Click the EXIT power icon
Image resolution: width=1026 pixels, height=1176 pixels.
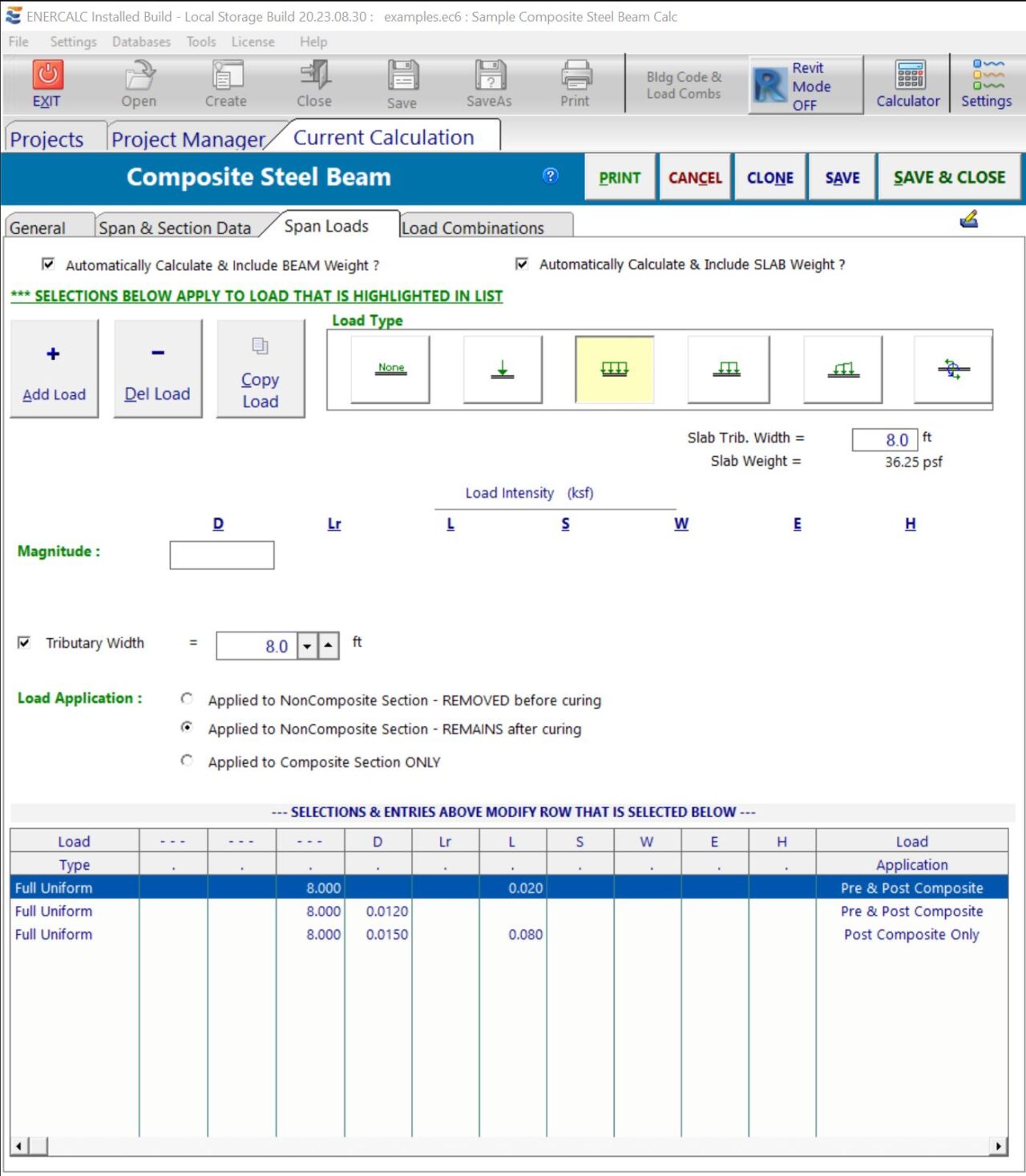(47, 75)
